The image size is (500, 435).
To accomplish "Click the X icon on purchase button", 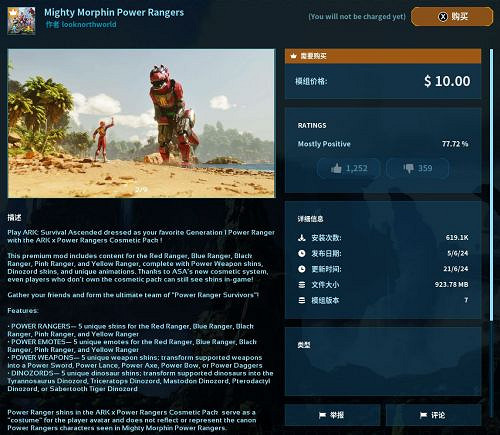I will (x=443, y=16).
